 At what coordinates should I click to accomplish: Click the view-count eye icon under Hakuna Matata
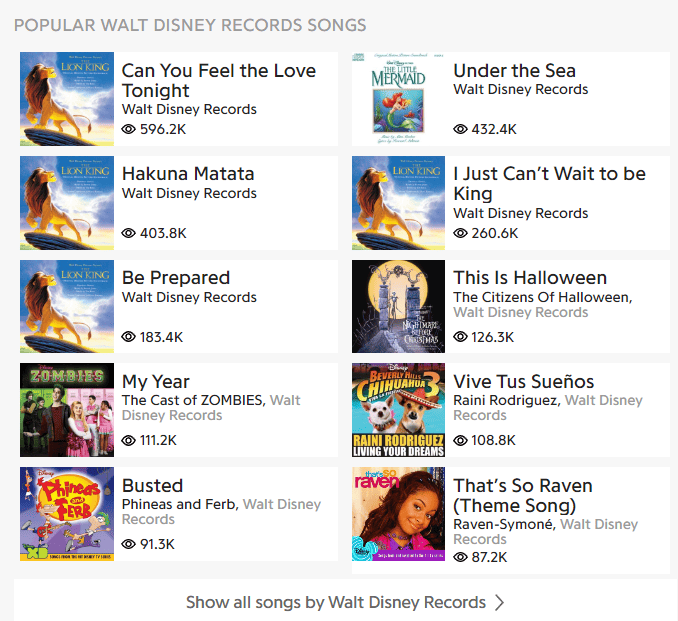(128, 233)
